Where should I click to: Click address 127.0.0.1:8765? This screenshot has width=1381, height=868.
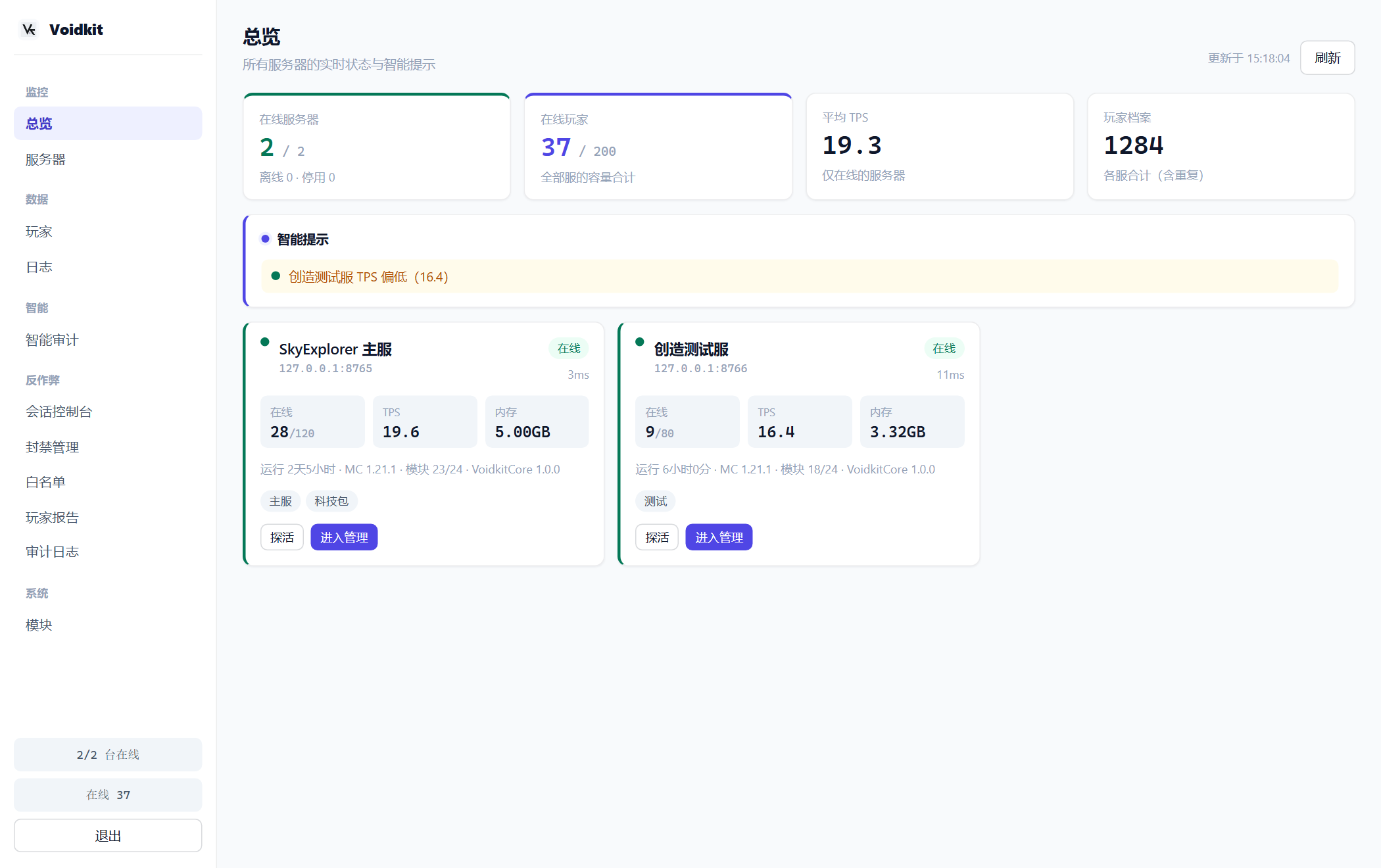pos(326,368)
